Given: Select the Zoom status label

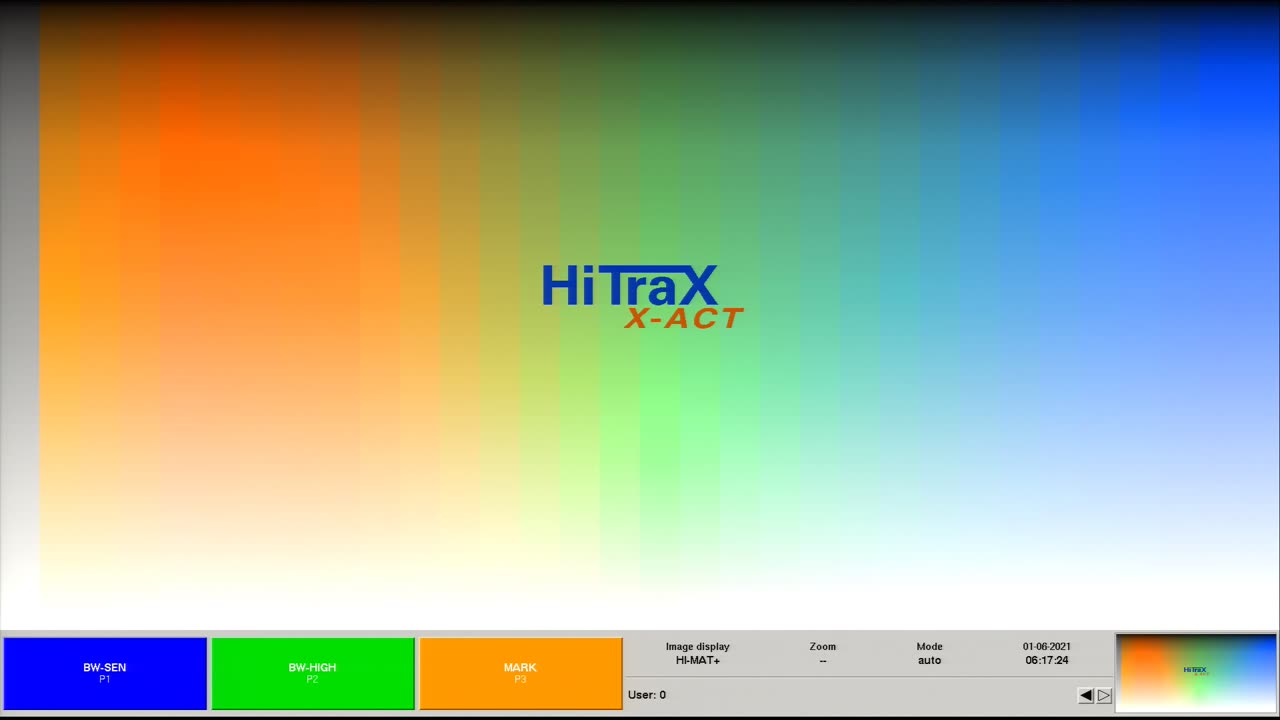Looking at the screenshot, I should (x=822, y=646).
